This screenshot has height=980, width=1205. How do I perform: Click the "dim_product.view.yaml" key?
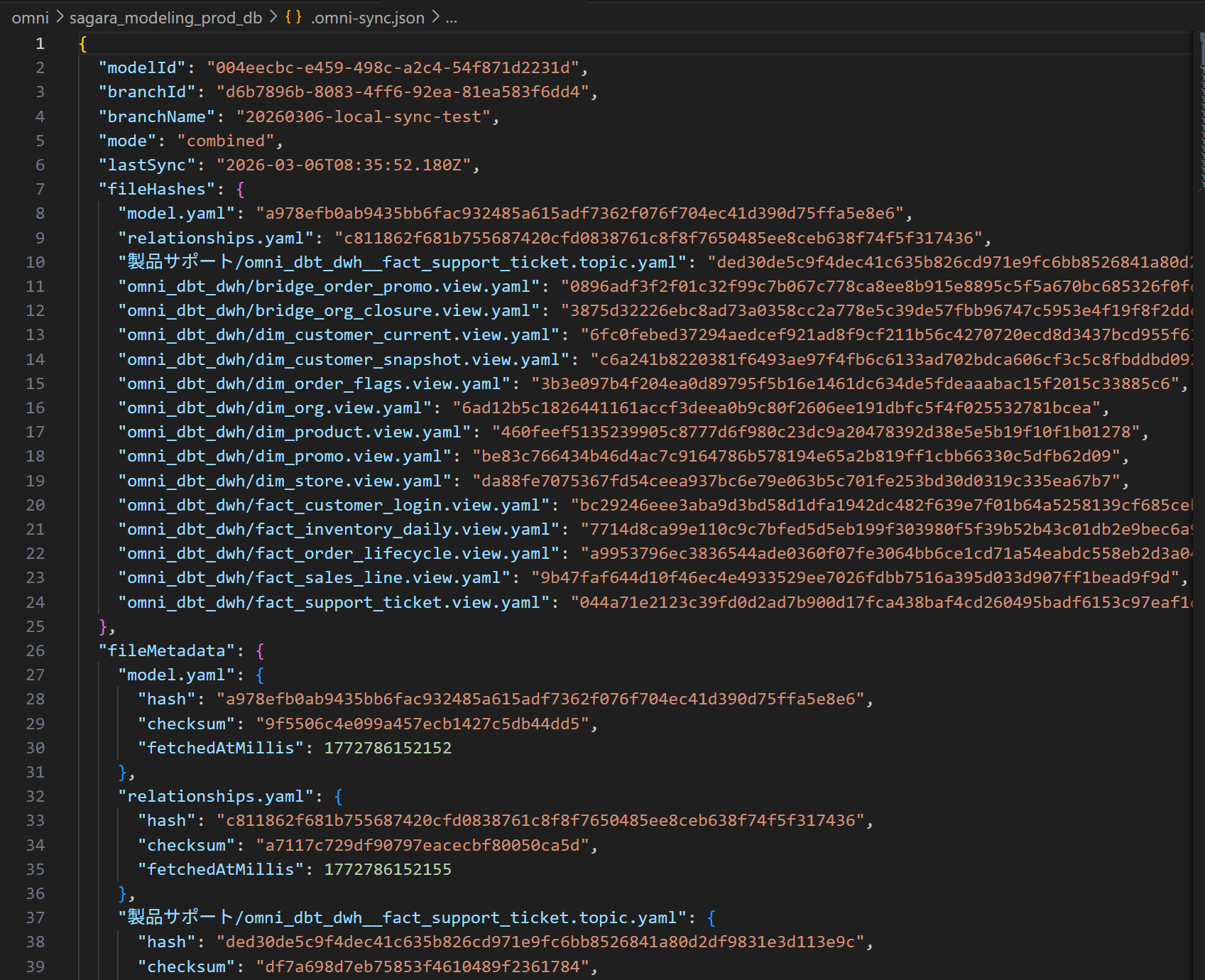295,432
